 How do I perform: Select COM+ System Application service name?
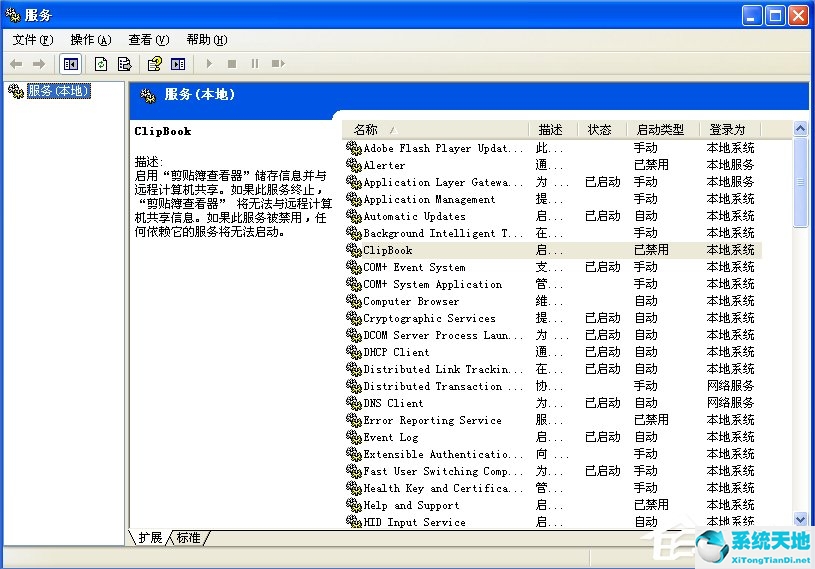(432, 284)
